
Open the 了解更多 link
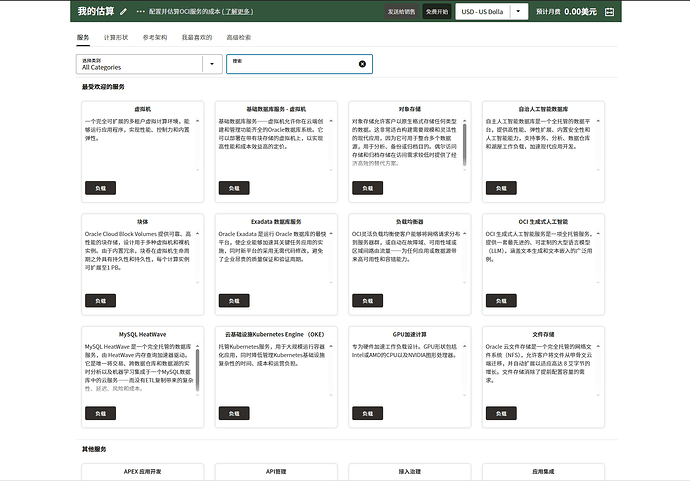point(238,11)
